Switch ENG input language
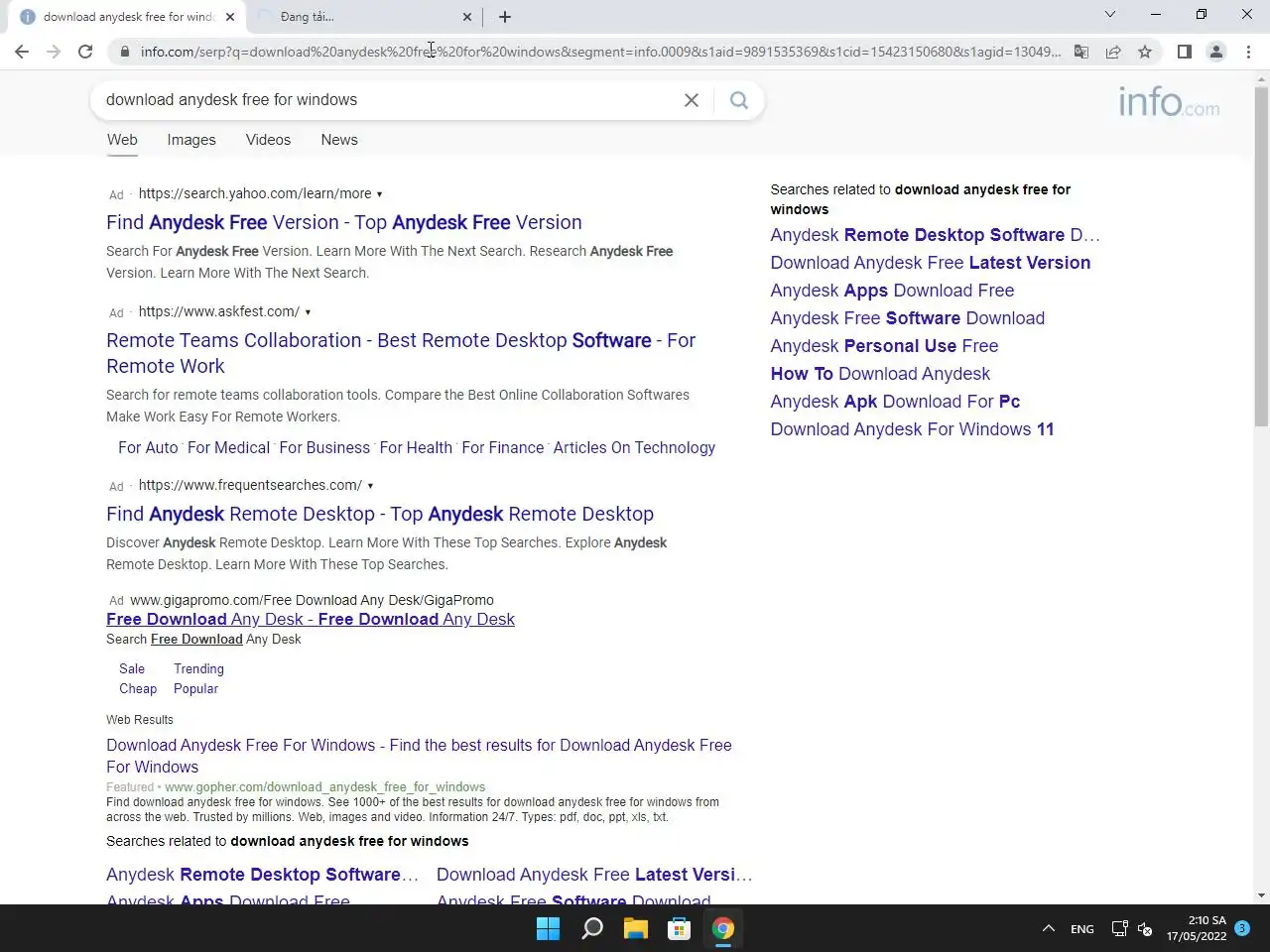1270x952 pixels. (x=1082, y=929)
